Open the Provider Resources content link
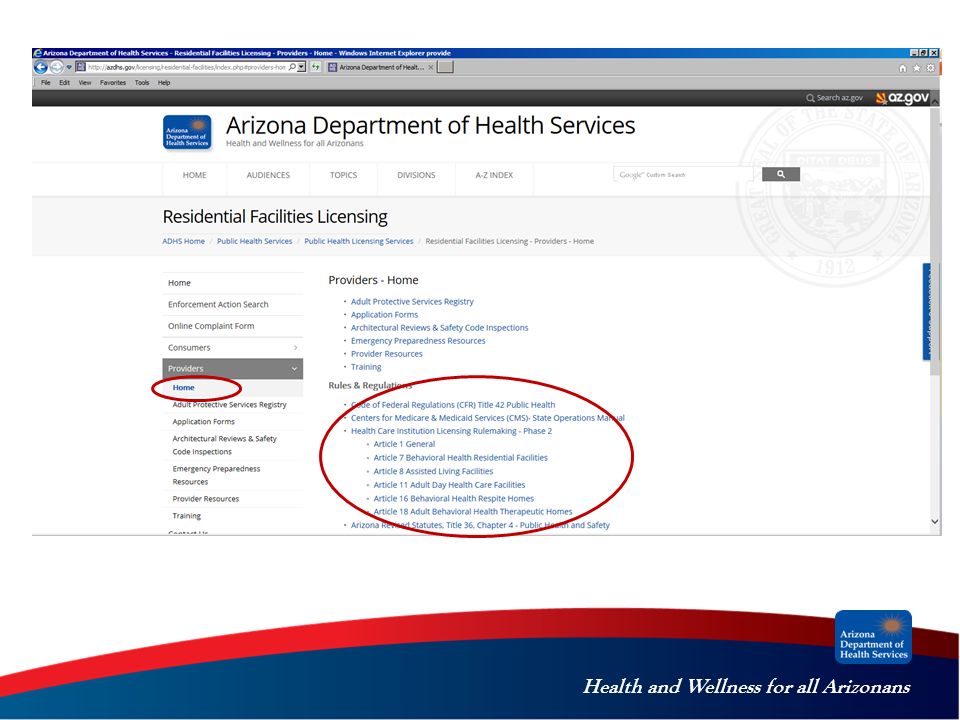 (386, 354)
